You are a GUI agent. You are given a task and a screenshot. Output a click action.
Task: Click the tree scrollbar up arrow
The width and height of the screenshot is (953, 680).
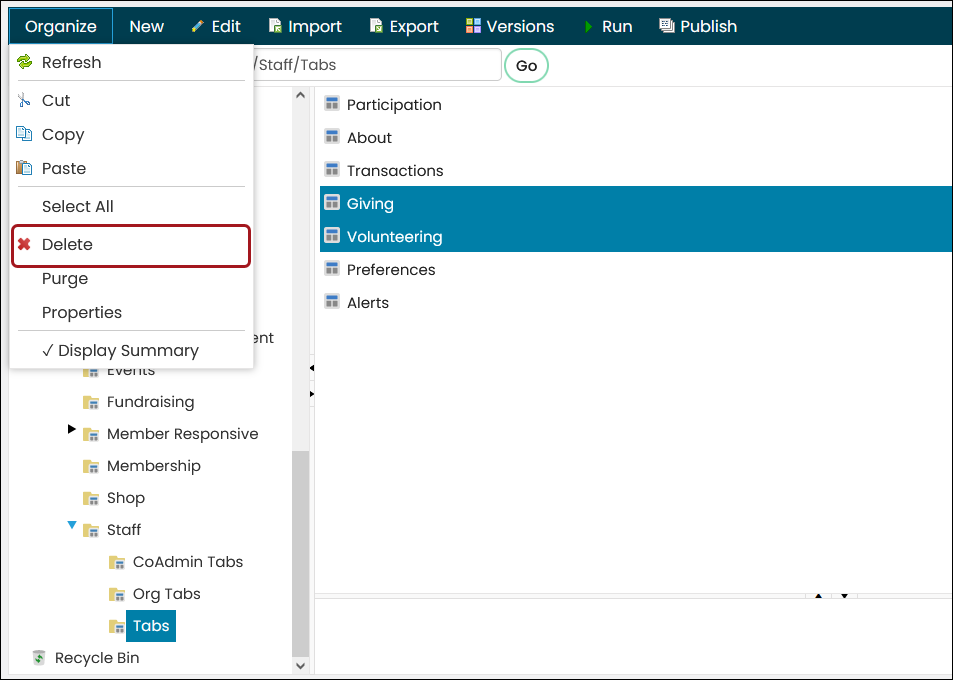coord(300,95)
